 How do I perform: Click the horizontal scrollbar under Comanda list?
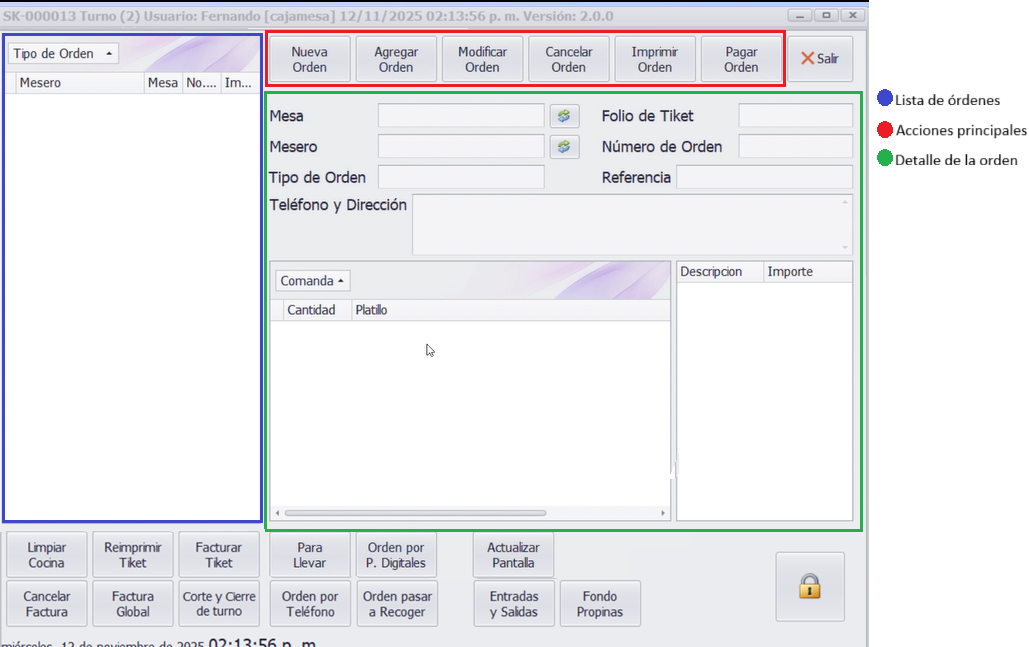(415, 513)
